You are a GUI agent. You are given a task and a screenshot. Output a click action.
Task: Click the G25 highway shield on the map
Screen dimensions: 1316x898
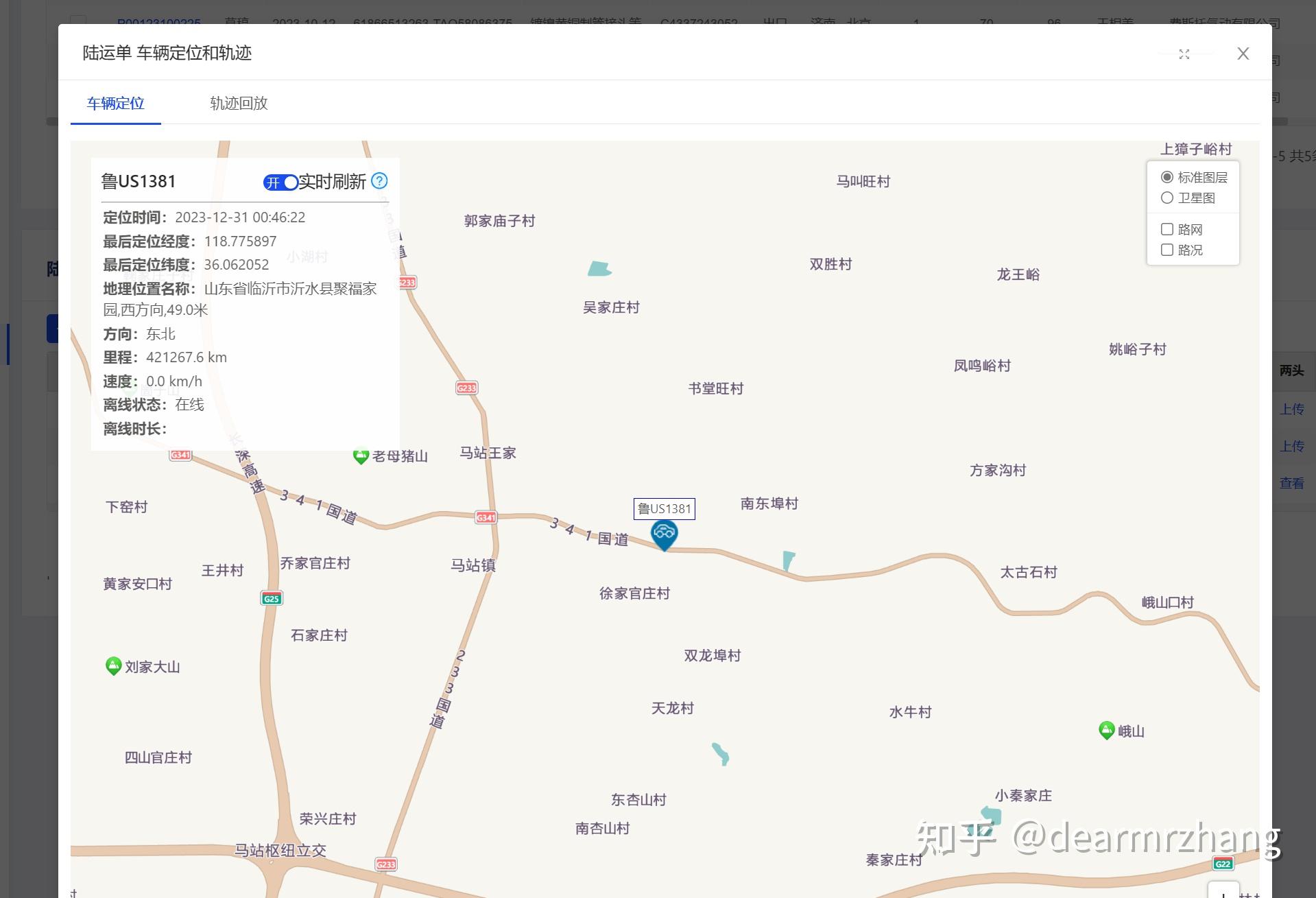pyautogui.click(x=272, y=598)
